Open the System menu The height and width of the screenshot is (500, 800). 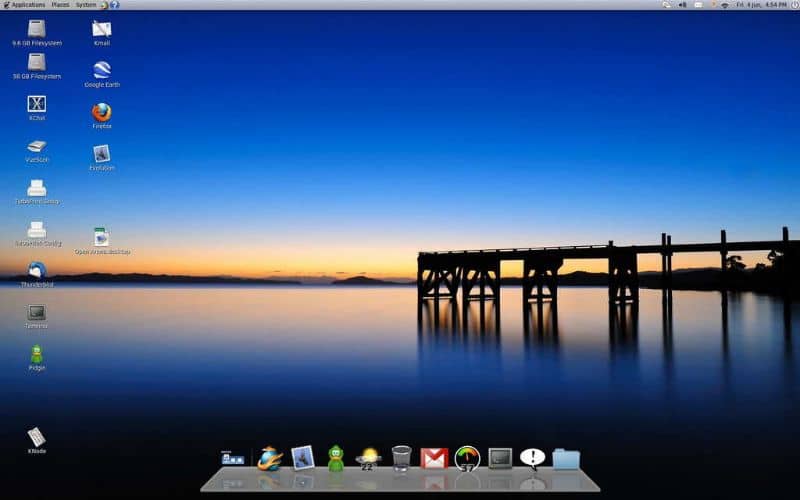point(86,5)
